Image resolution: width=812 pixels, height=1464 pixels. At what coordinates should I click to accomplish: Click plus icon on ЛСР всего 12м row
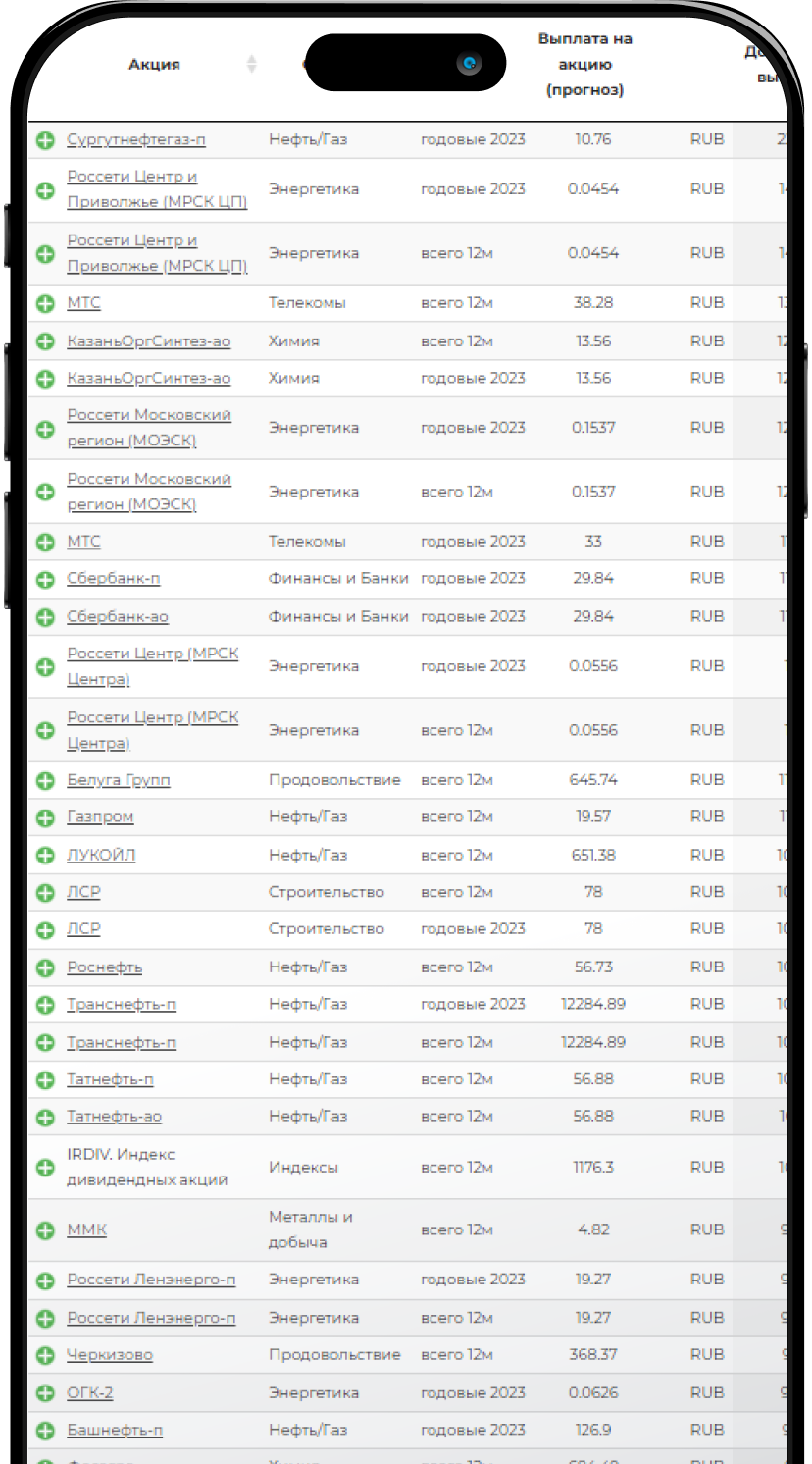[x=45, y=893]
